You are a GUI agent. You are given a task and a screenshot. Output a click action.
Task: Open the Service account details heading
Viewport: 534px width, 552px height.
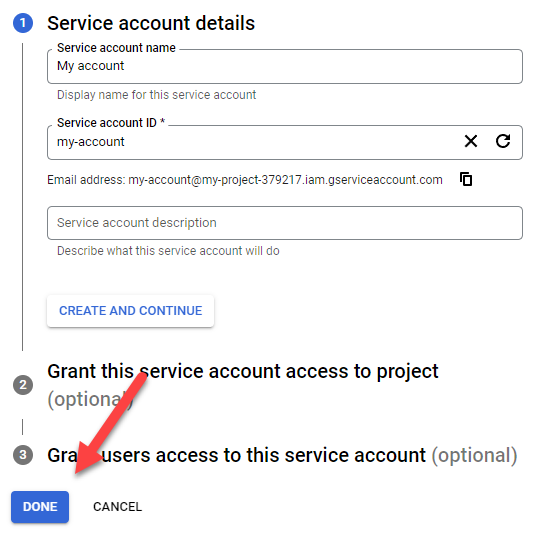(151, 23)
